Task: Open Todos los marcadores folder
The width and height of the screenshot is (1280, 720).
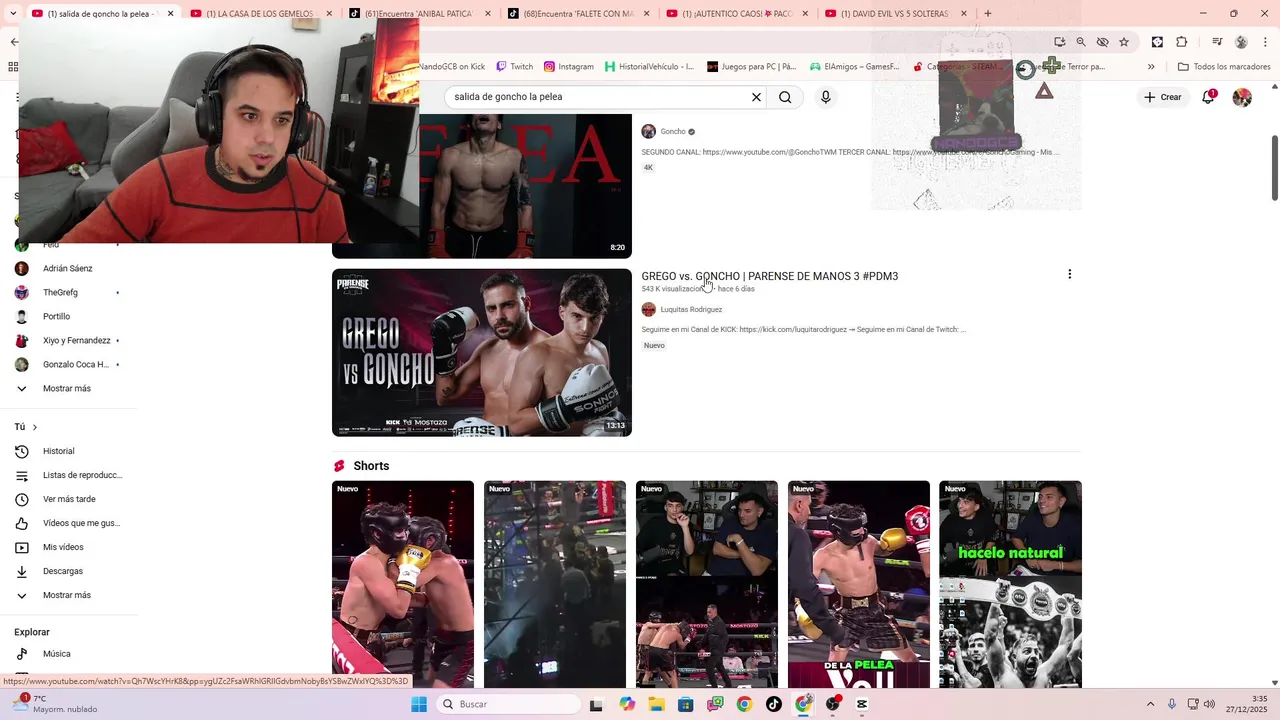Action: point(1224,67)
